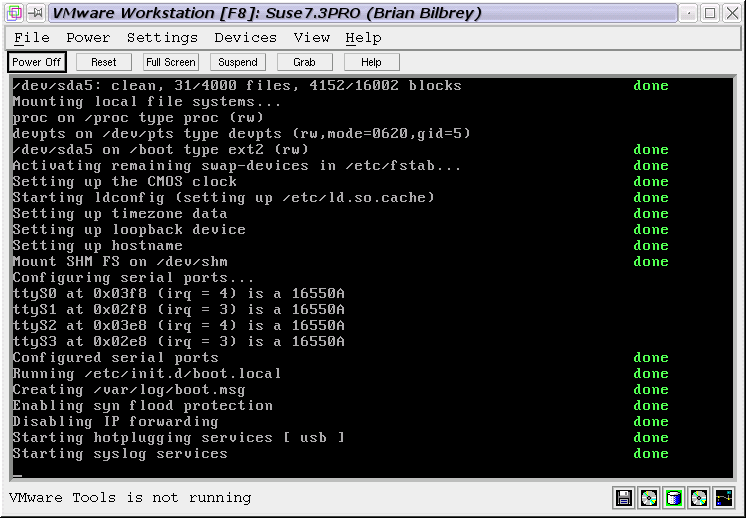
Task: Switch VM to Full Screen
Action: pyautogui.click(x=170, y=62)
